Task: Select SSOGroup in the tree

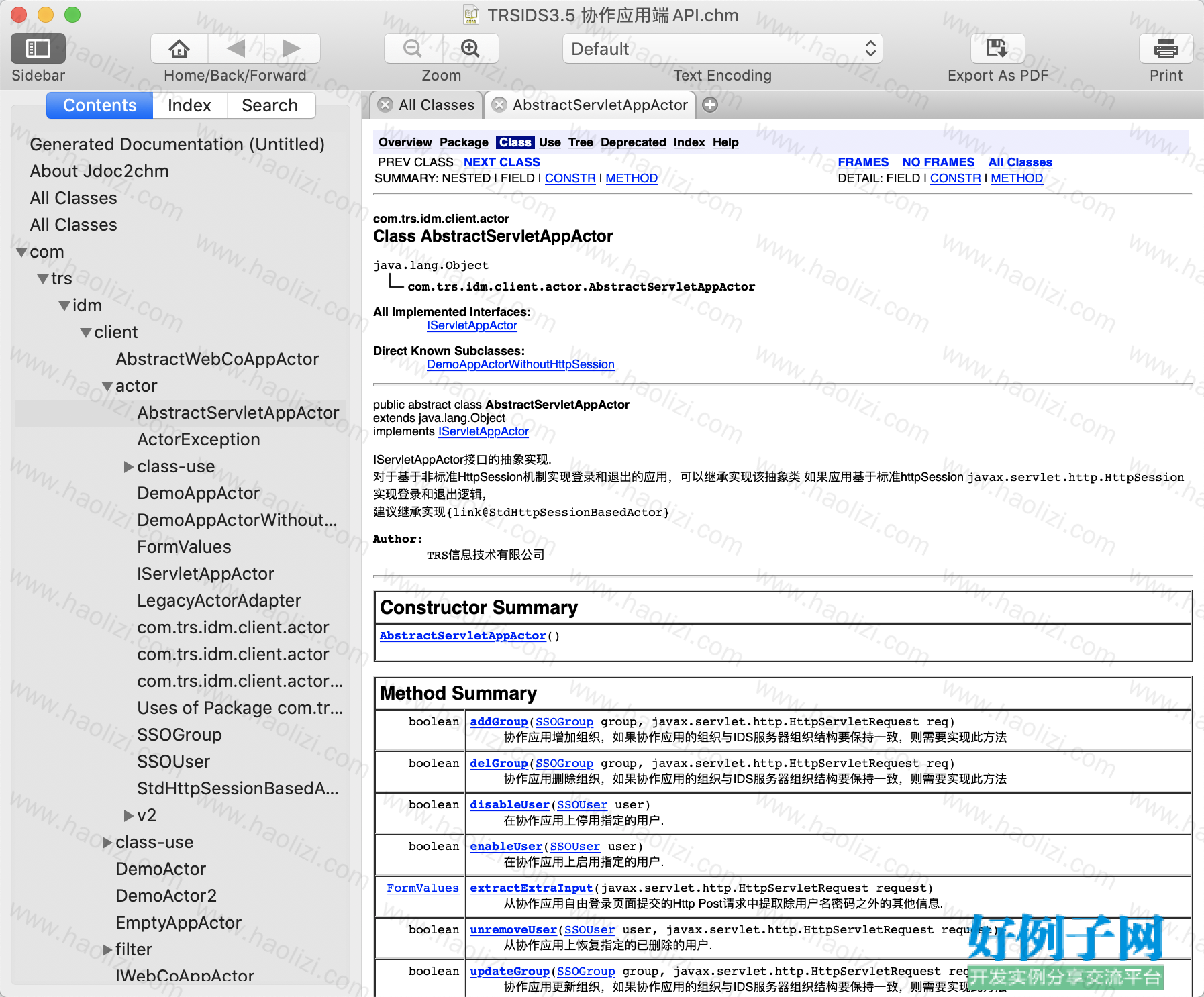Action: click(179, 735)
